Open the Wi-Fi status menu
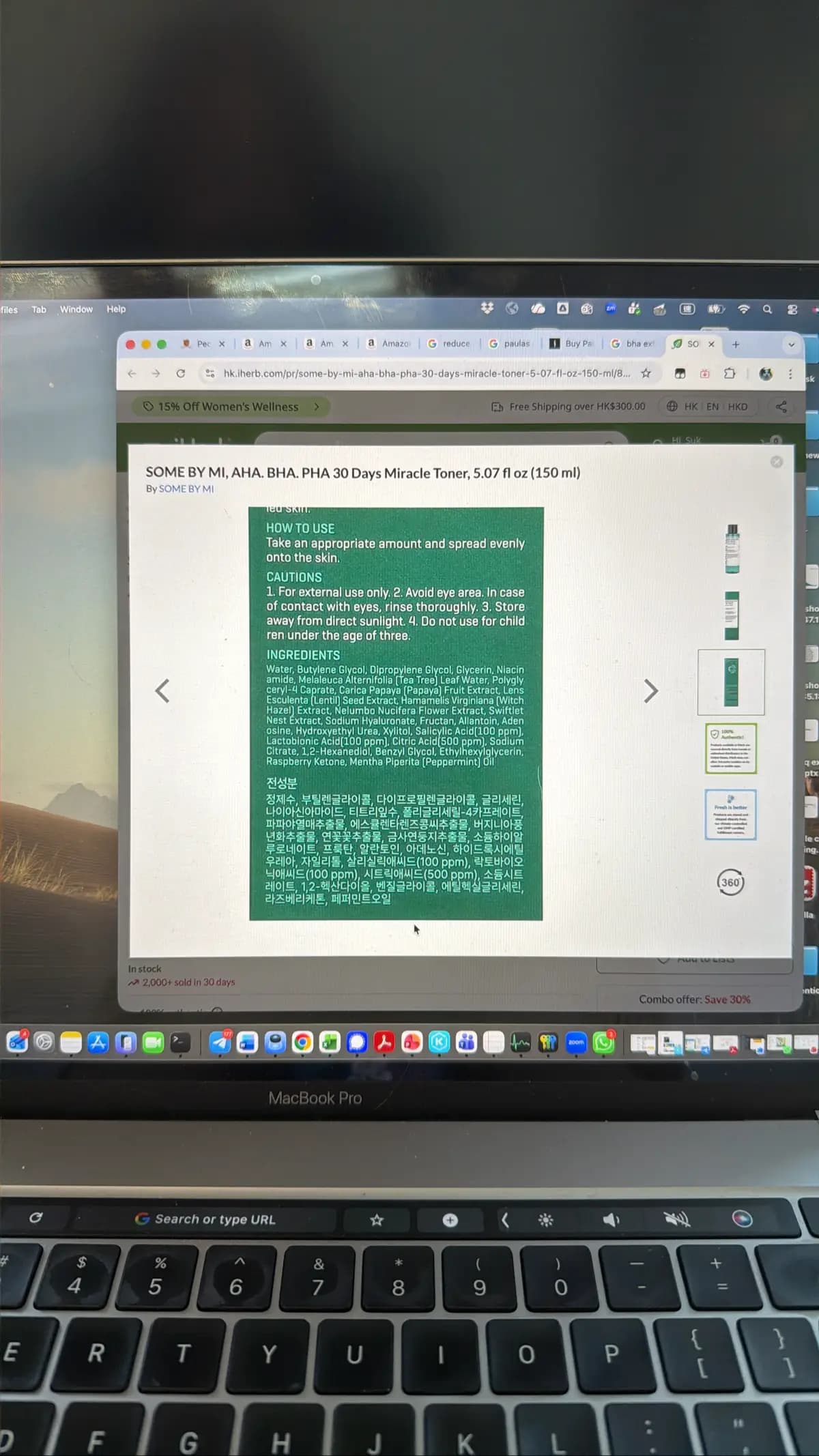Image resolution: width=819 pixels, height=1456 pixels. (x=744, y=309)
